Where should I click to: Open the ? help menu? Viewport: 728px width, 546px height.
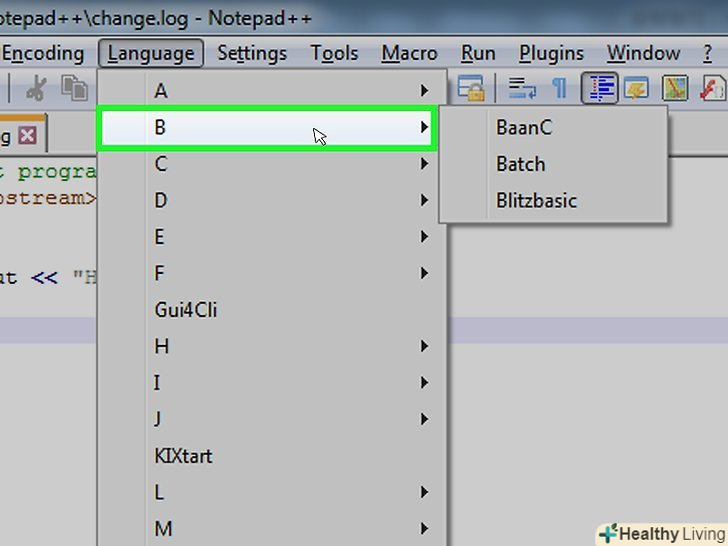(x=707, y=53)
